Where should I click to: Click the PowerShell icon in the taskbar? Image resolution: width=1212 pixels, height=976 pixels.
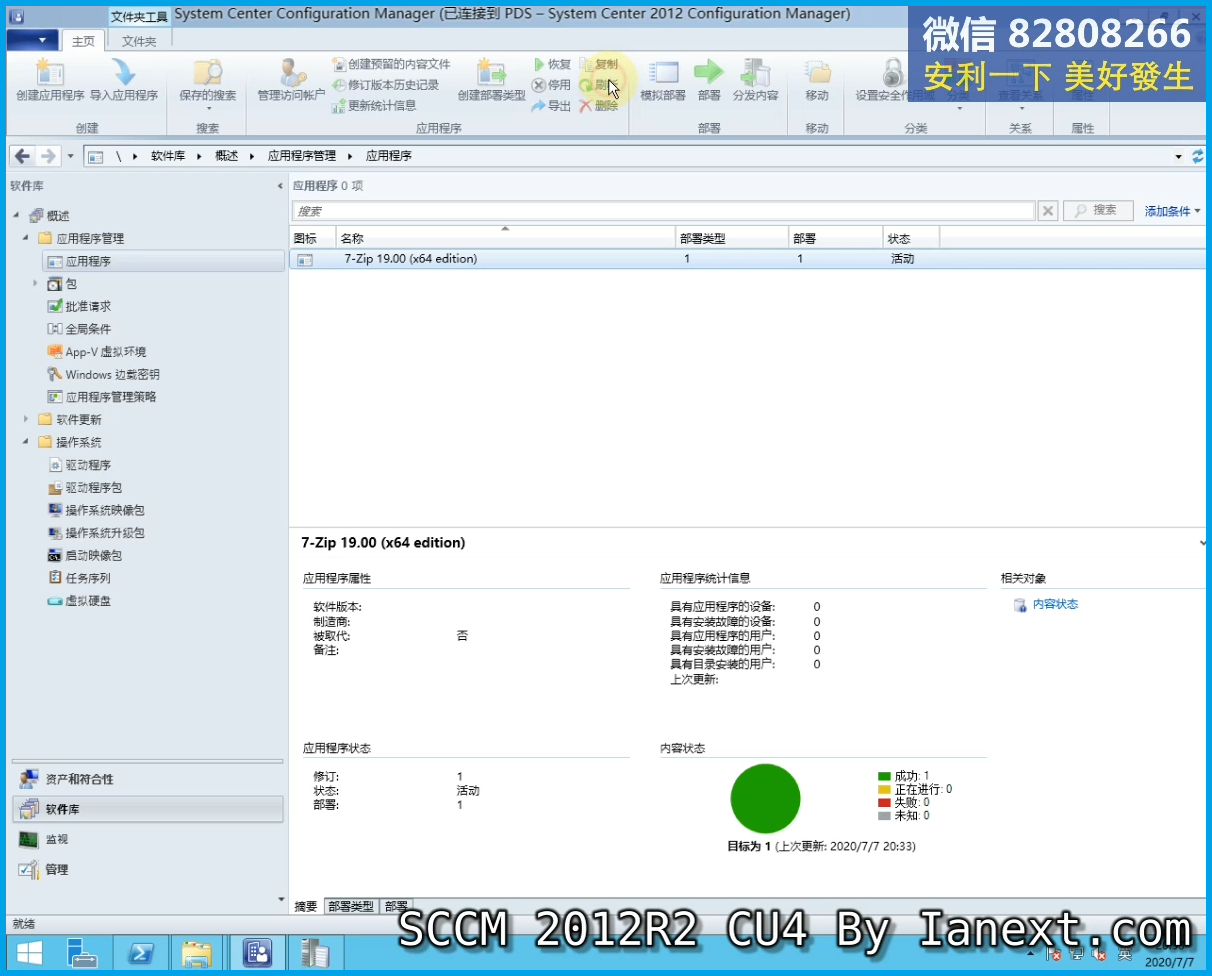click(139, 953)
